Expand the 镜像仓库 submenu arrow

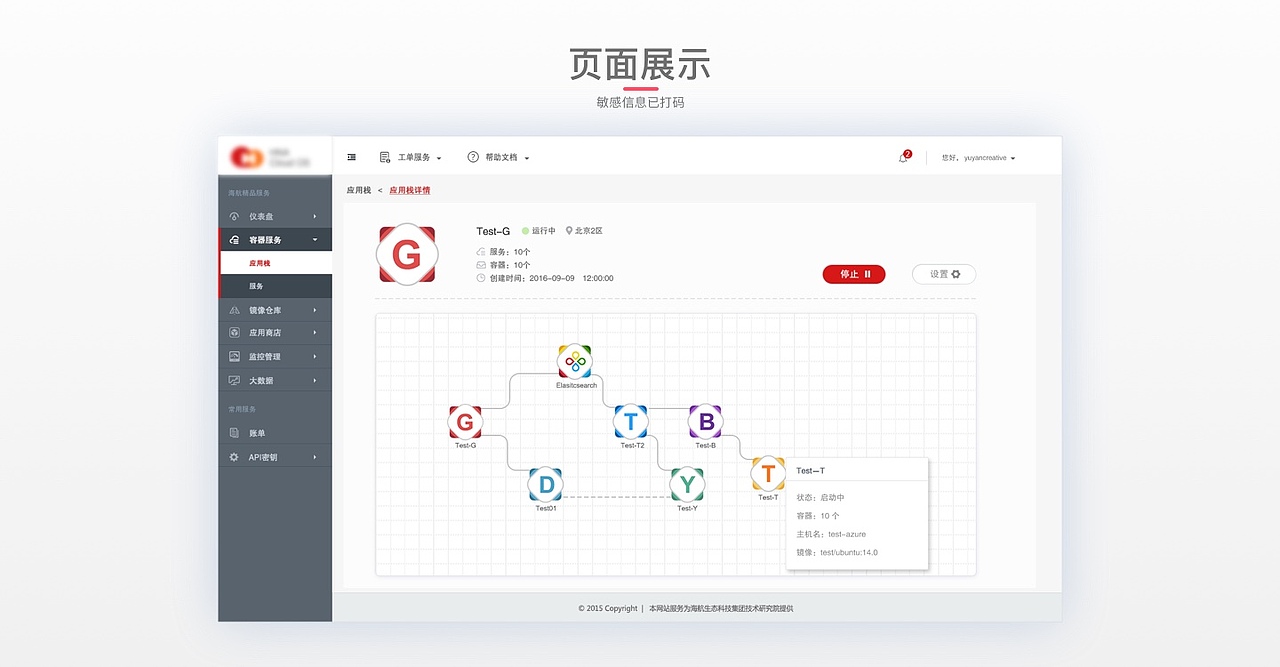(314, 310)
